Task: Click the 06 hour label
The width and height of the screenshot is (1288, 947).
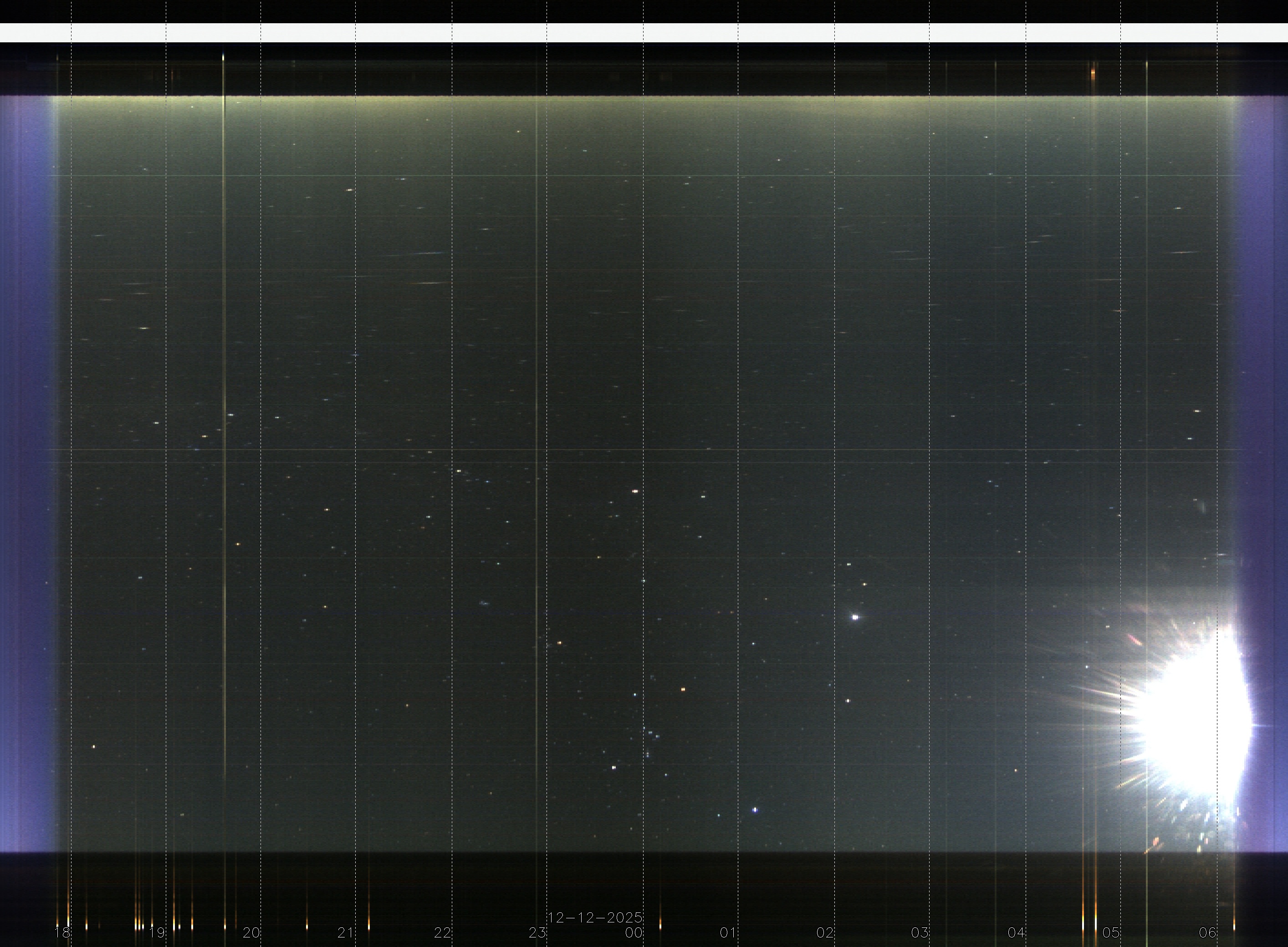Action: [x=1208, y=933]
